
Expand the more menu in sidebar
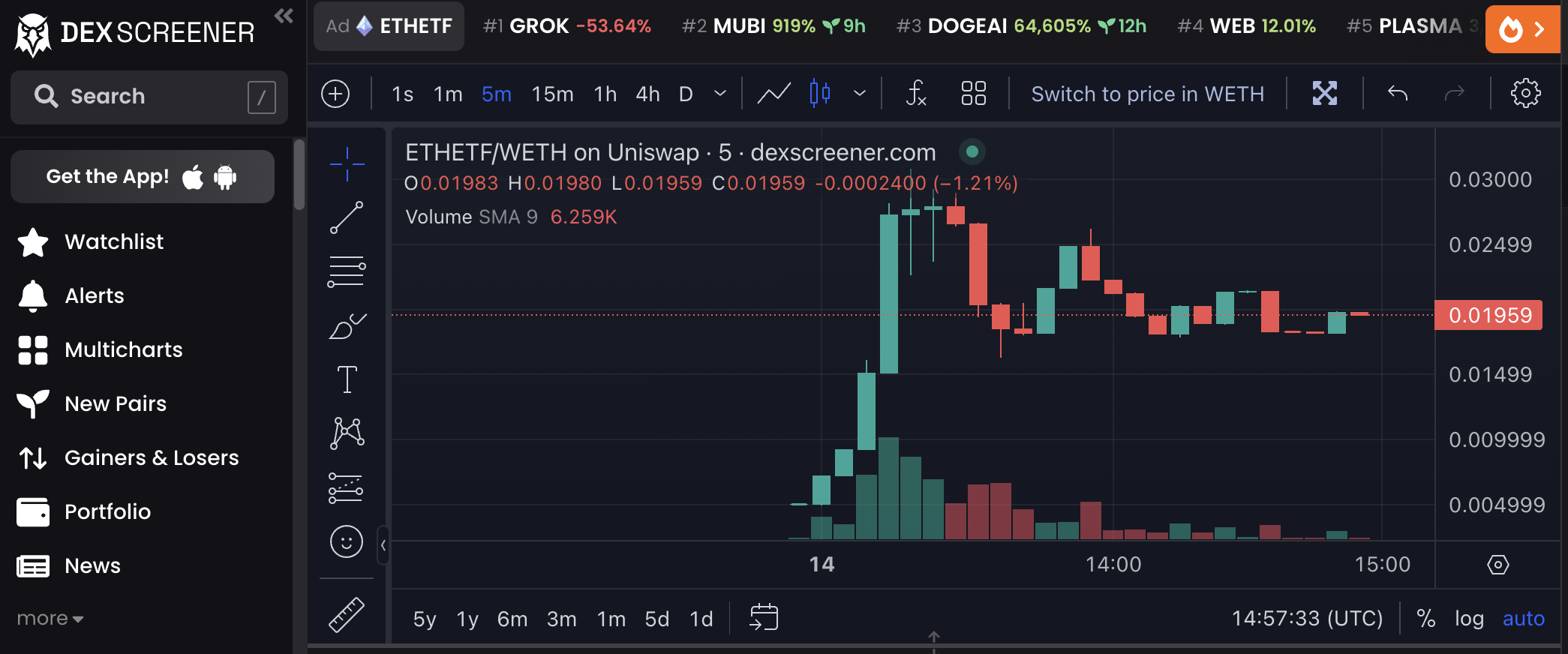50,619
